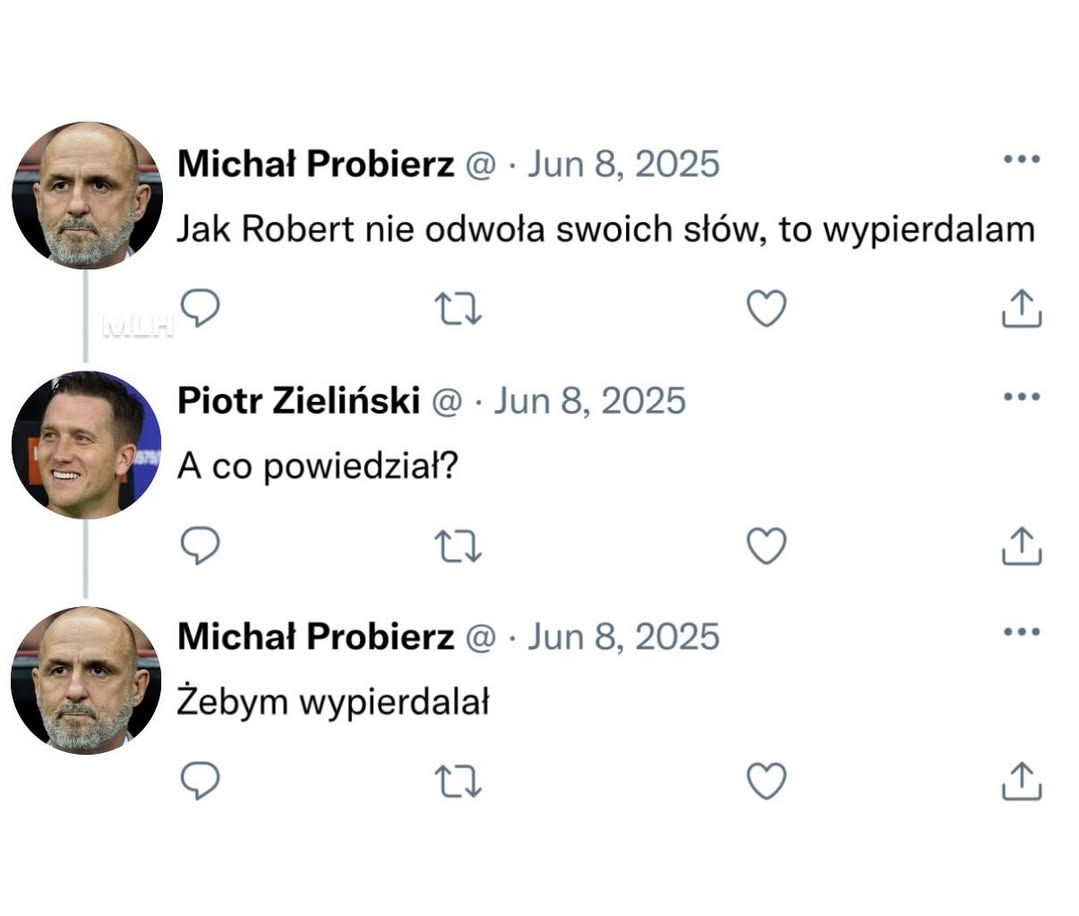The image size is (1079, 916).
Task: Open Michał Probierz profile from first tweet name
Action: tap(315, 164)
